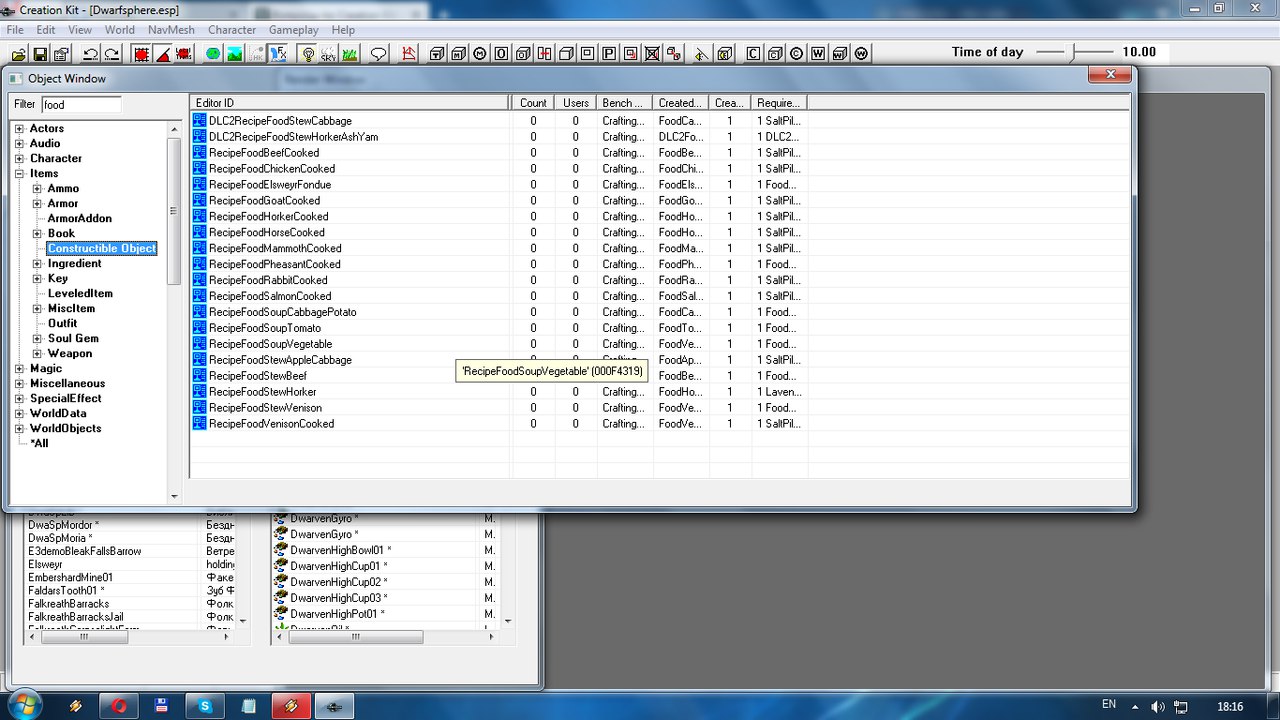
Task: Click the flat square icon labeled O
Action: coord(501,53)
